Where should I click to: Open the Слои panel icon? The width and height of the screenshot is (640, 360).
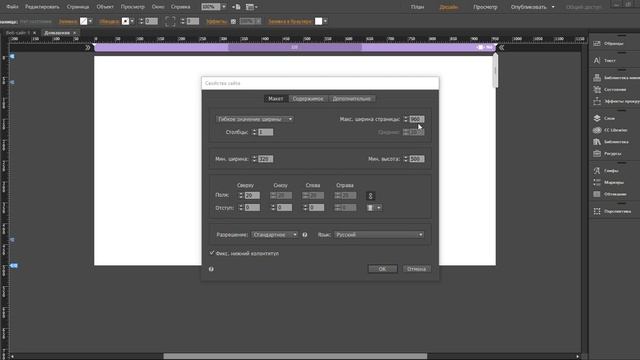pyautogui.click(x=597, y=118)
